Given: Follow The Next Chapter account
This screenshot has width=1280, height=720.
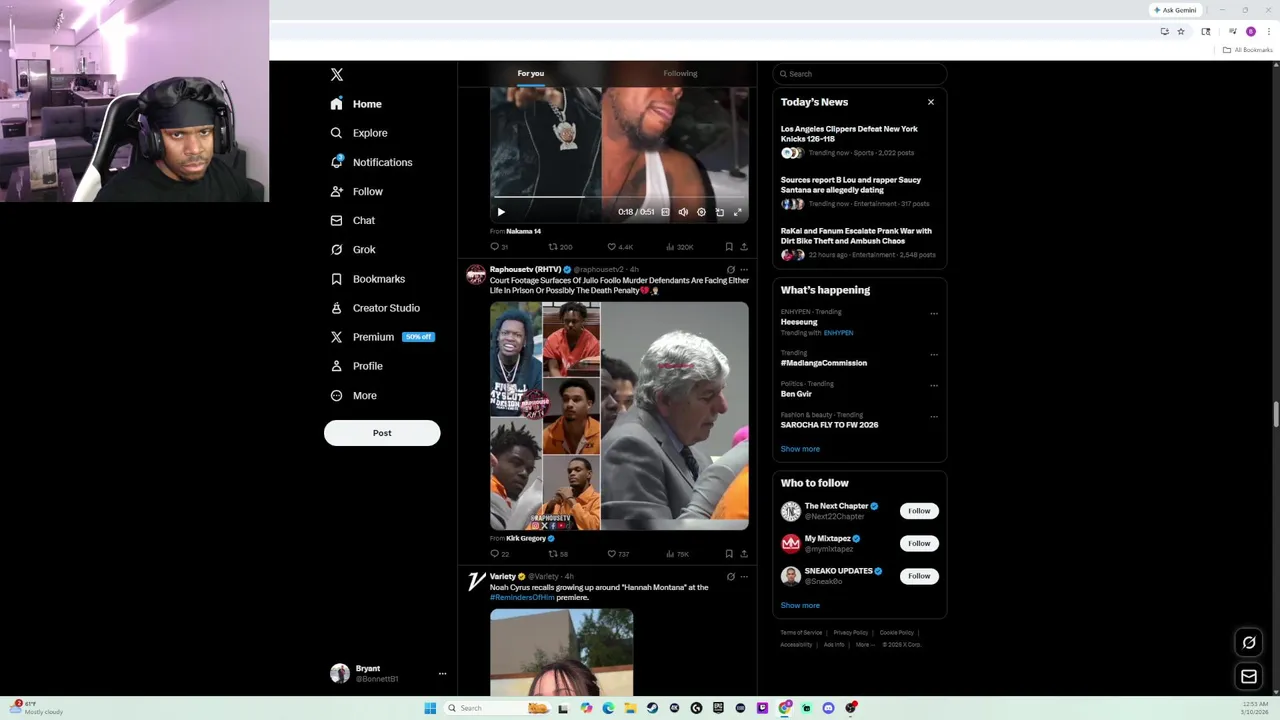Looking at the screenshot, I should point(919,511).
